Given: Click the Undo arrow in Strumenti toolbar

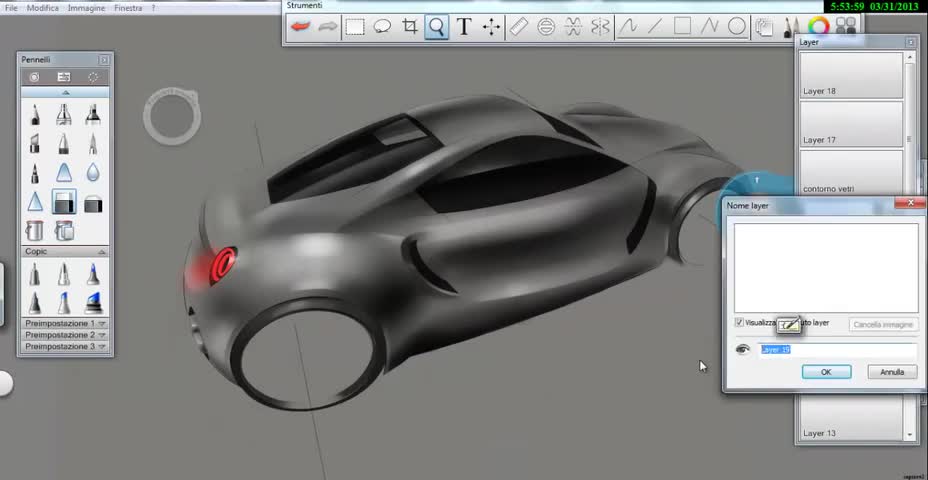Looking at the screenshot, I should (x=300, y=27).
